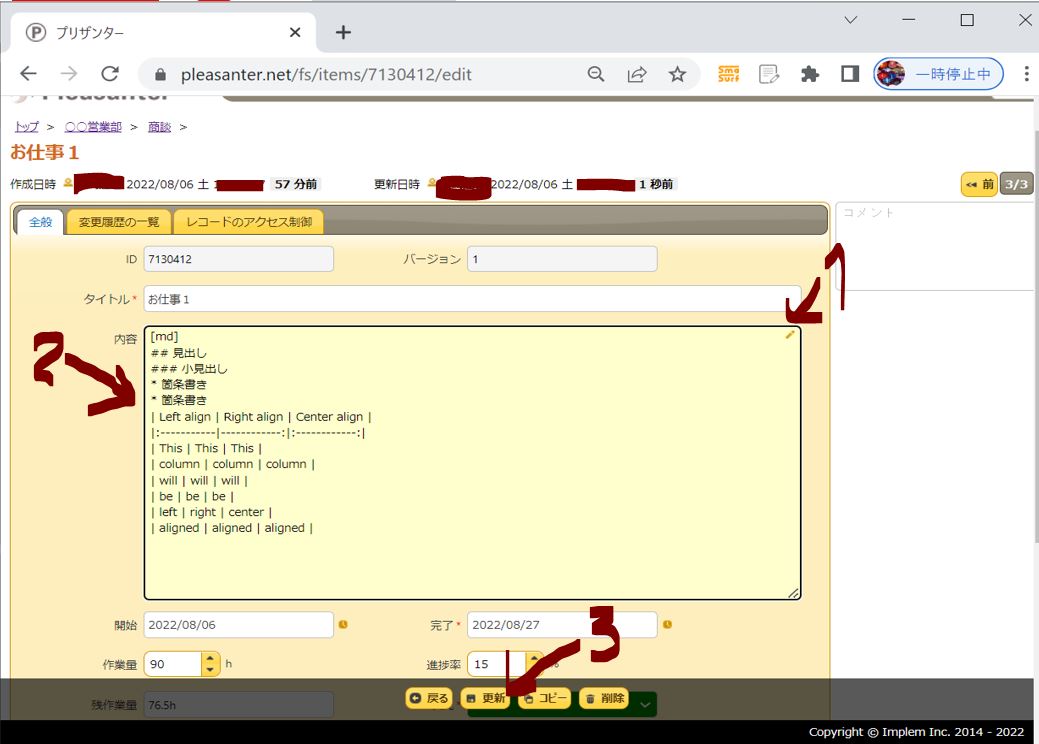Reload the page with the refresh icon
This screenshot has height=744, width=1039.
110,74
